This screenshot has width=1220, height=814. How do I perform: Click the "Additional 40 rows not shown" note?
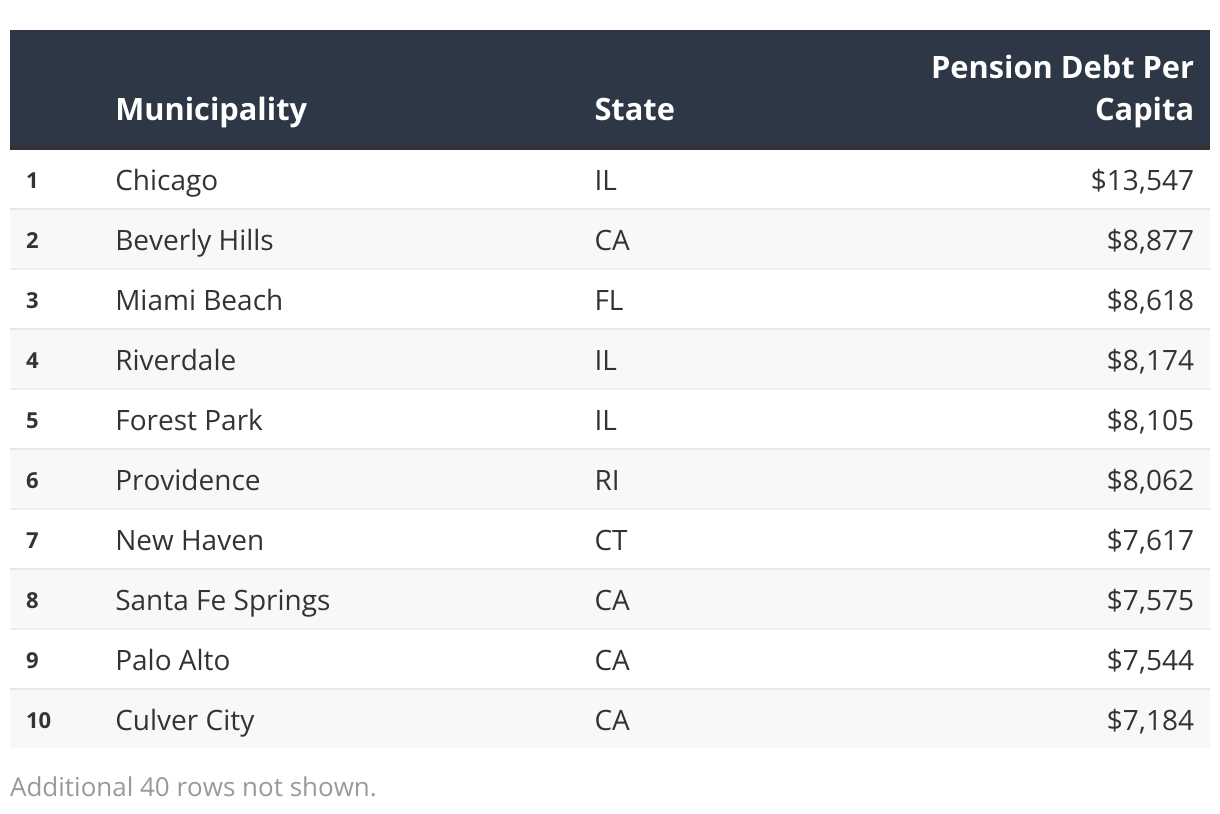(x=193, y=787)
